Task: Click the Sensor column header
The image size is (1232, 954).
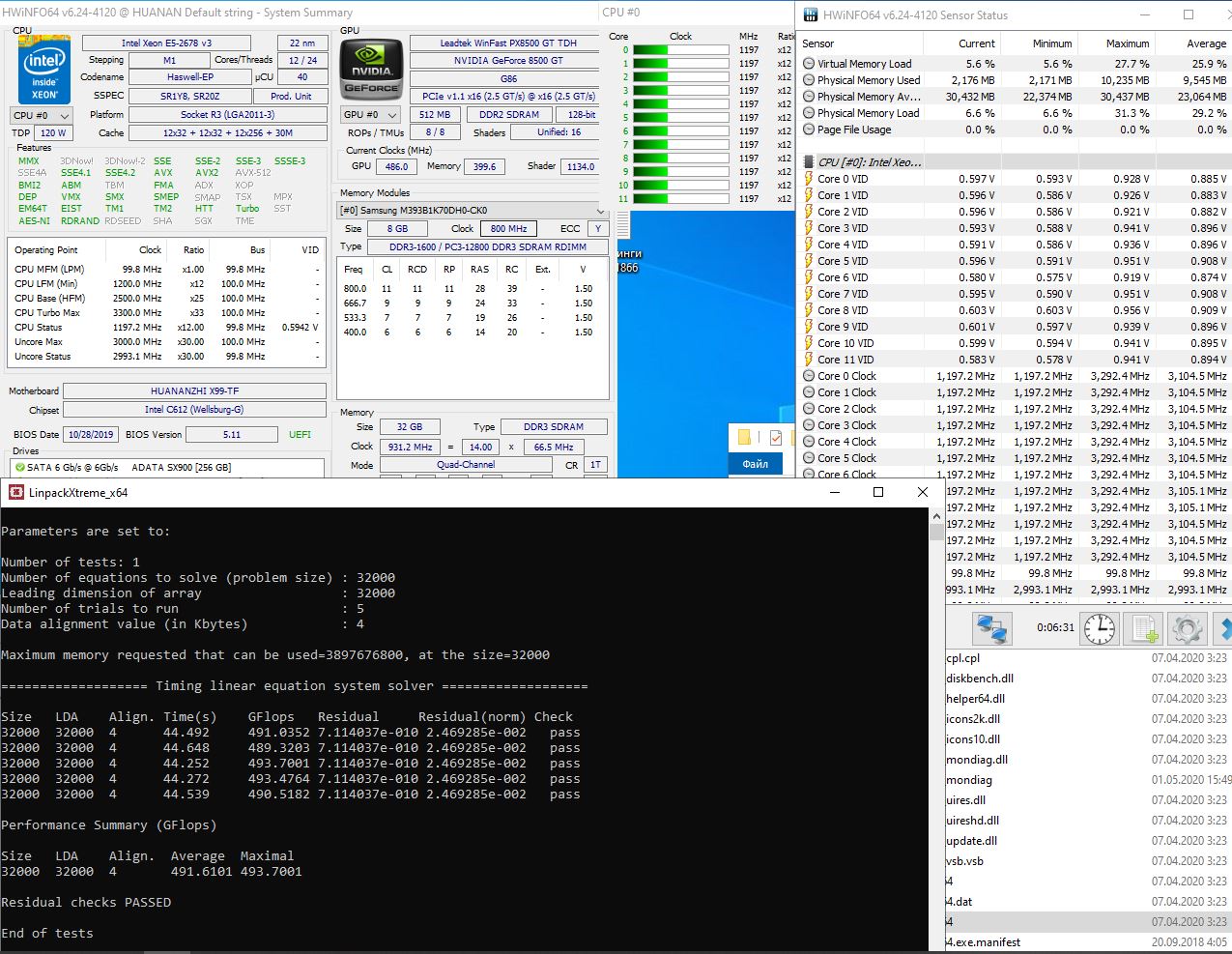Action: [860, 43]
